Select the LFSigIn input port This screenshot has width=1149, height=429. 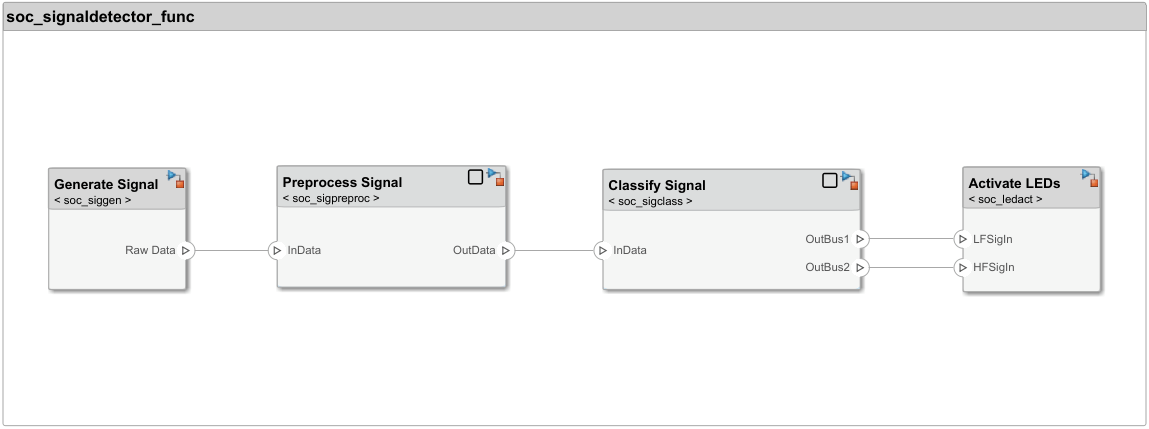tap(962, 240)
